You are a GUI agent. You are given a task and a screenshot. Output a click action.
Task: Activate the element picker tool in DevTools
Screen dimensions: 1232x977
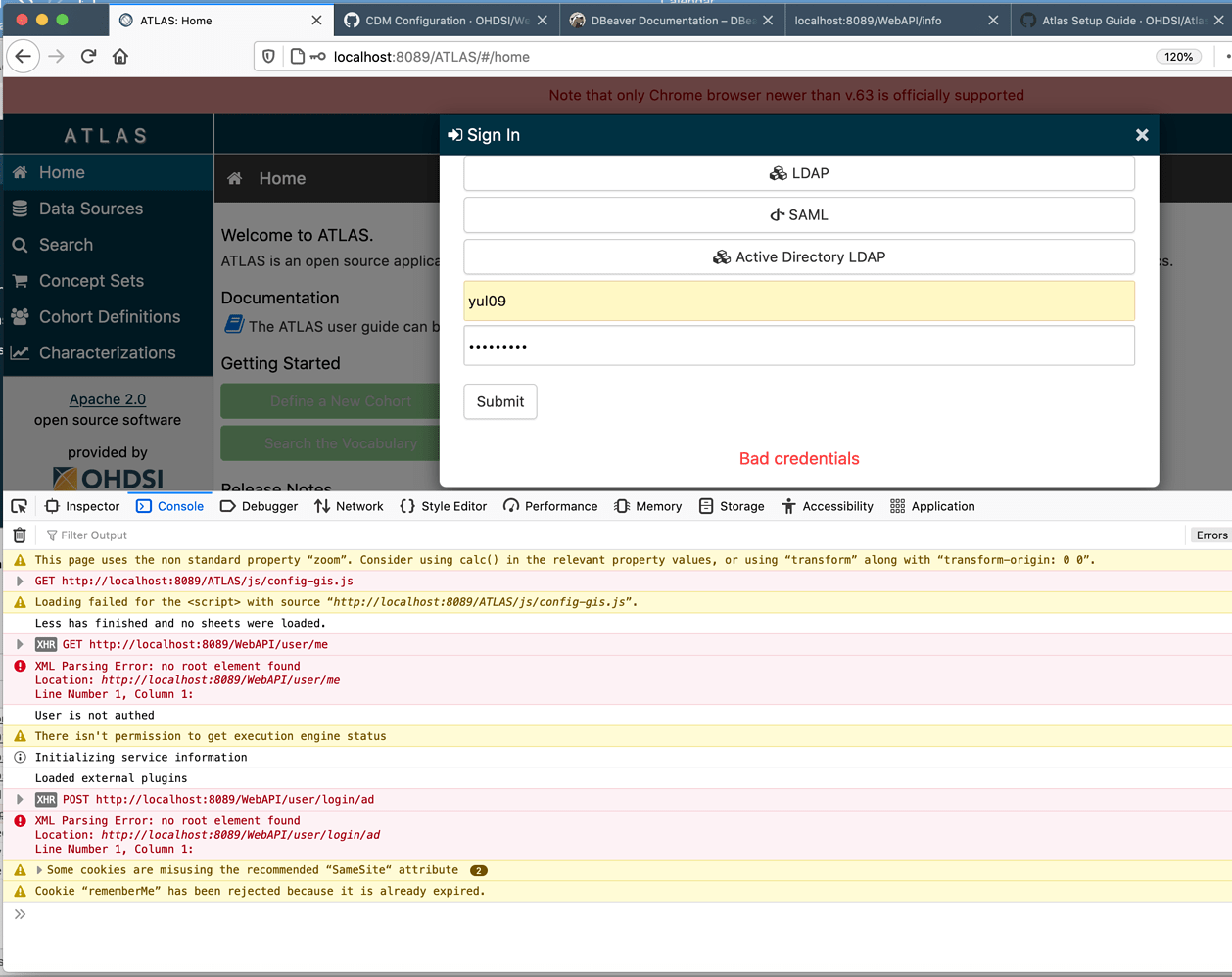(19, 506)
